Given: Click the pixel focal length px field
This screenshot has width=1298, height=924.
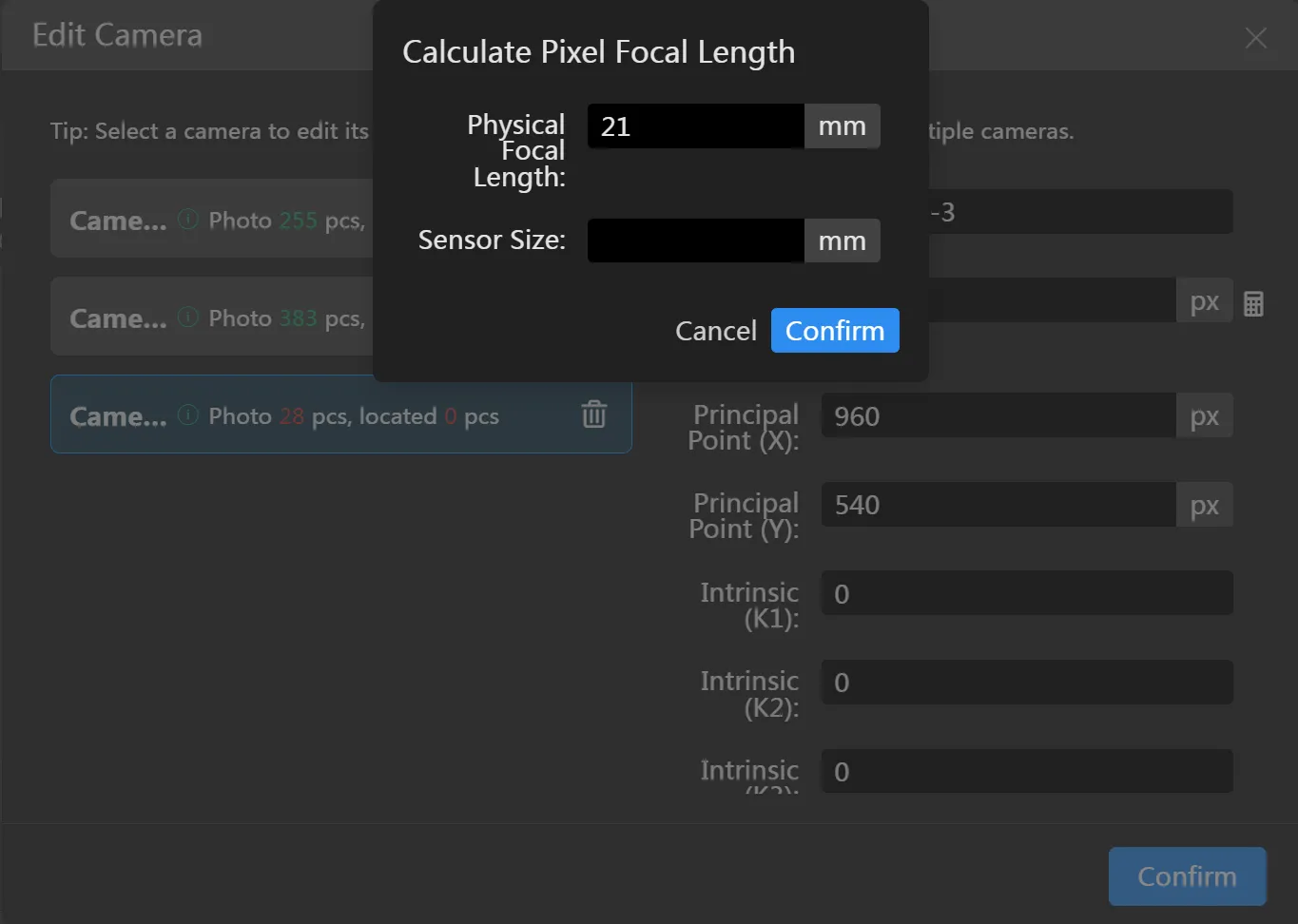Looking at the screenshot, I should click(1051, 301).
